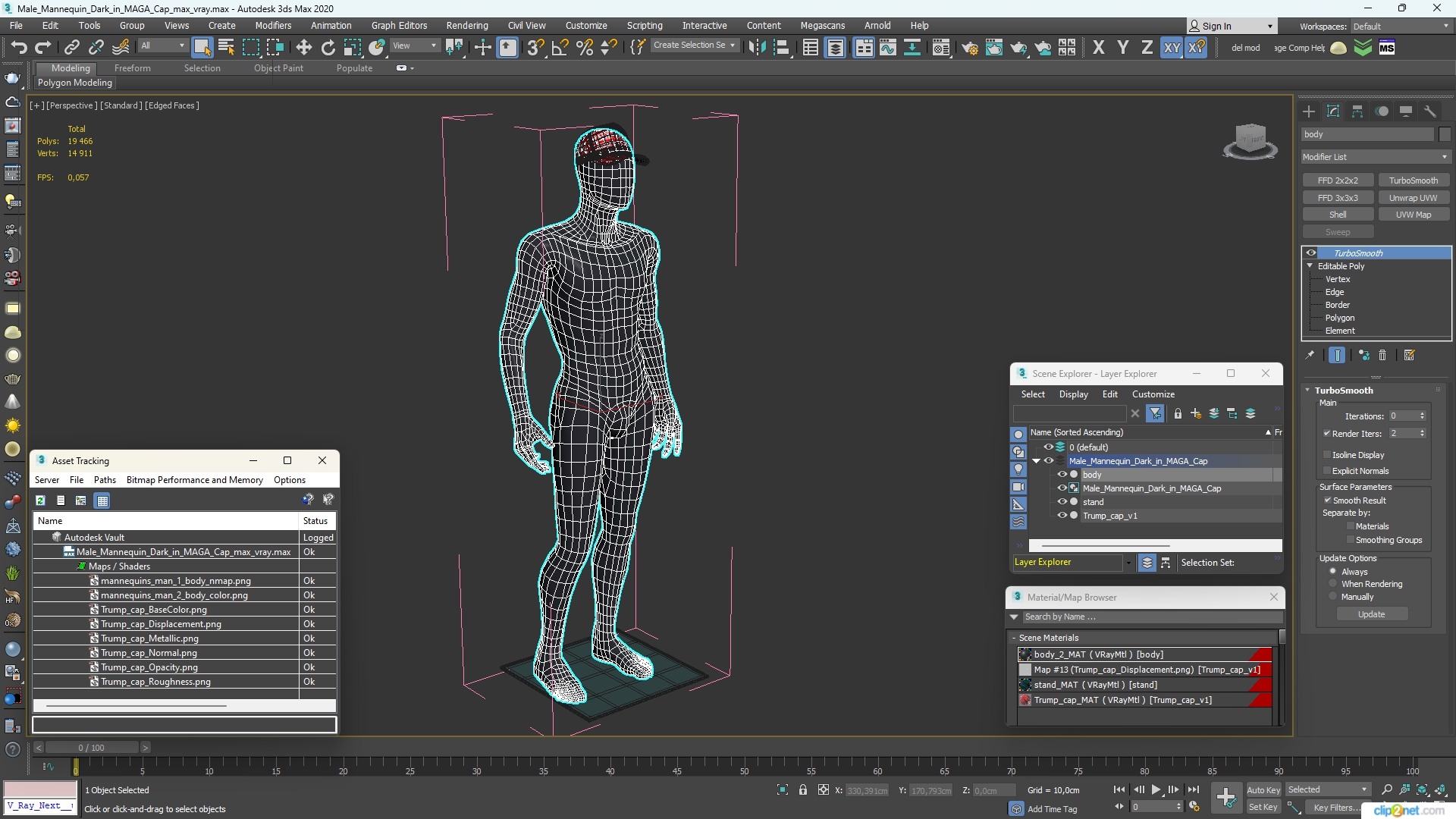Click Pin Stack icon under modifier stack
The height and width of the screenshot is (819, 1456).
click(1310, 355)
